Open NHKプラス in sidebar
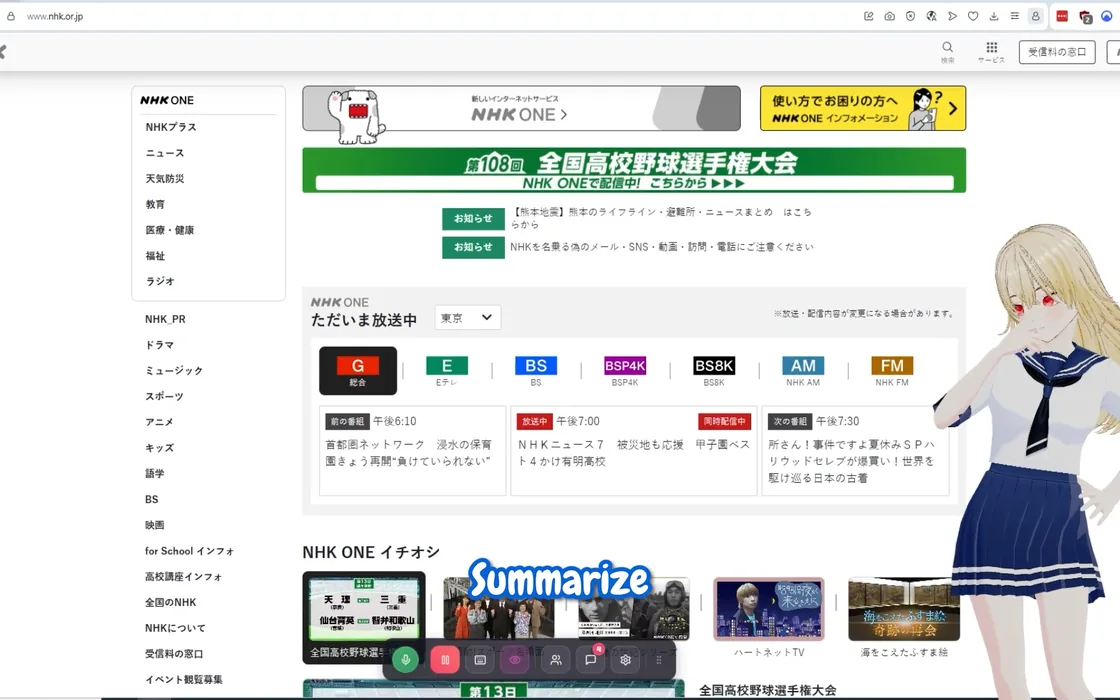 click(x=171, y=127)
